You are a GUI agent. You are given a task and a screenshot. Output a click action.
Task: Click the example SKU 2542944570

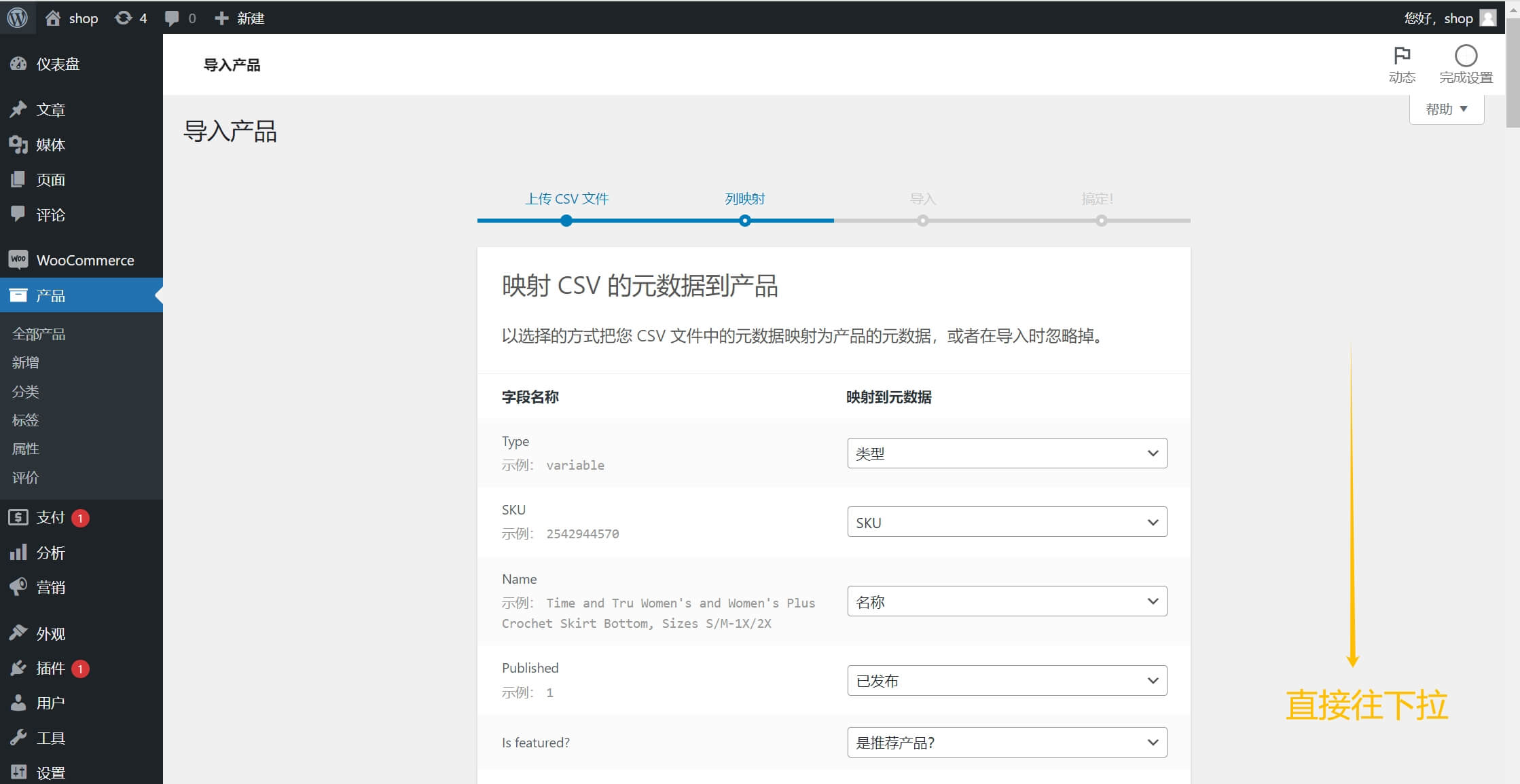coord(583,534)
